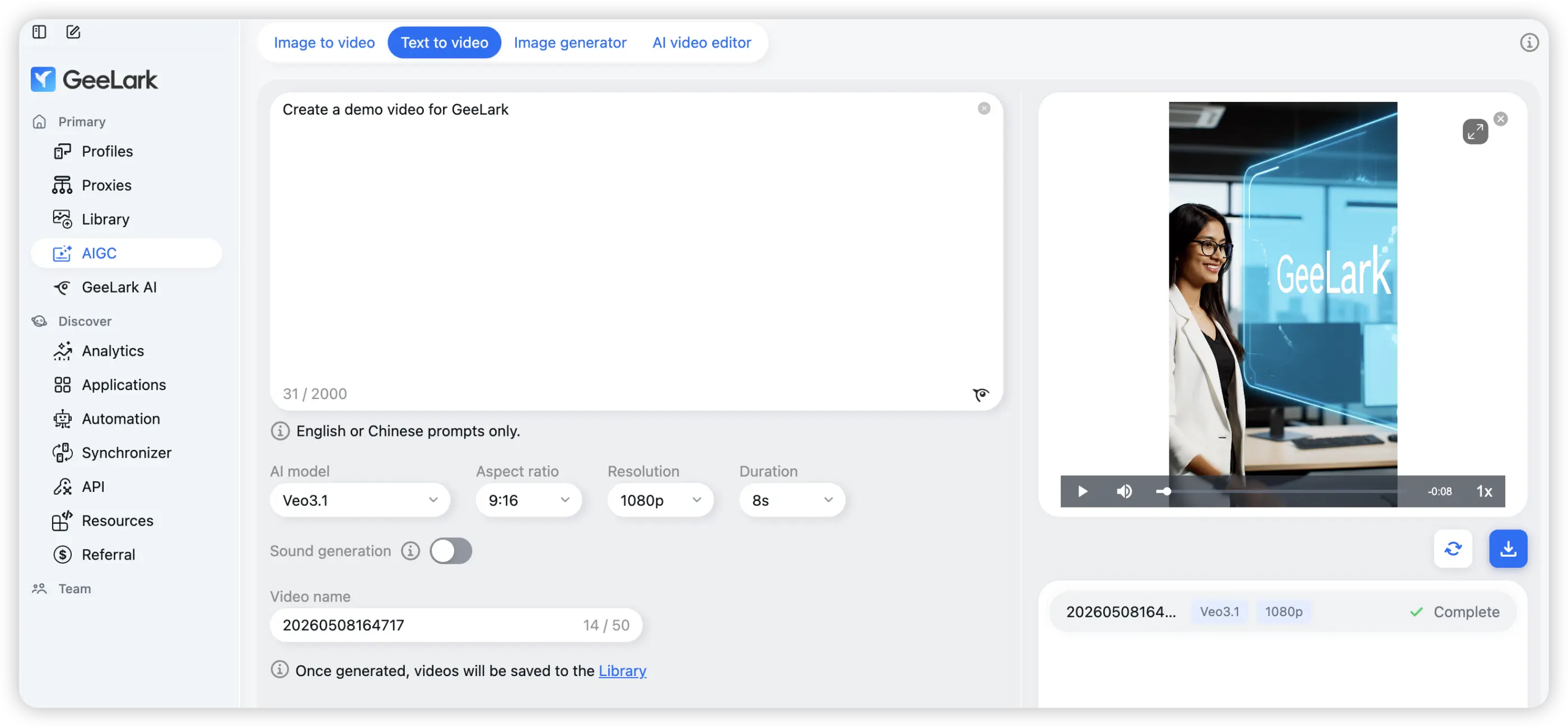1568x727 pixels.
Task: Click the info icon beside prompt language note
Action: pyautogui.click(x=280, y=431)
